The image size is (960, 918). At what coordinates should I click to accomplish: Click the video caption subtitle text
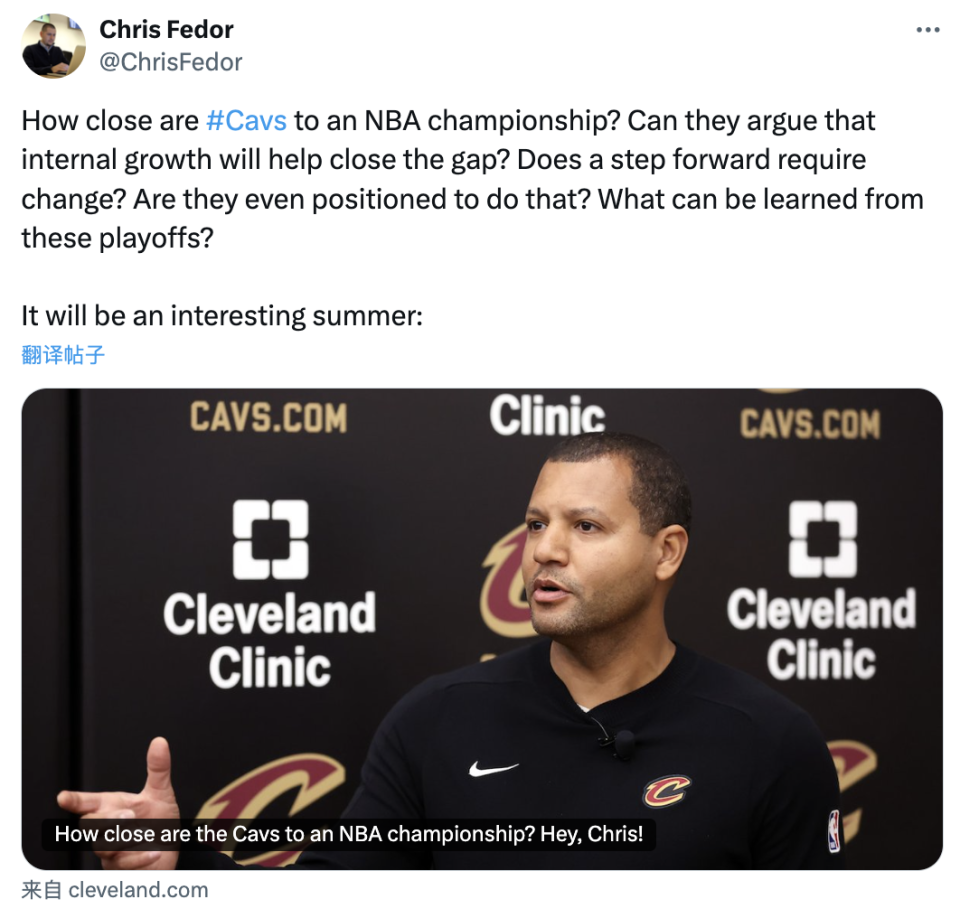[x=348, y=834]
